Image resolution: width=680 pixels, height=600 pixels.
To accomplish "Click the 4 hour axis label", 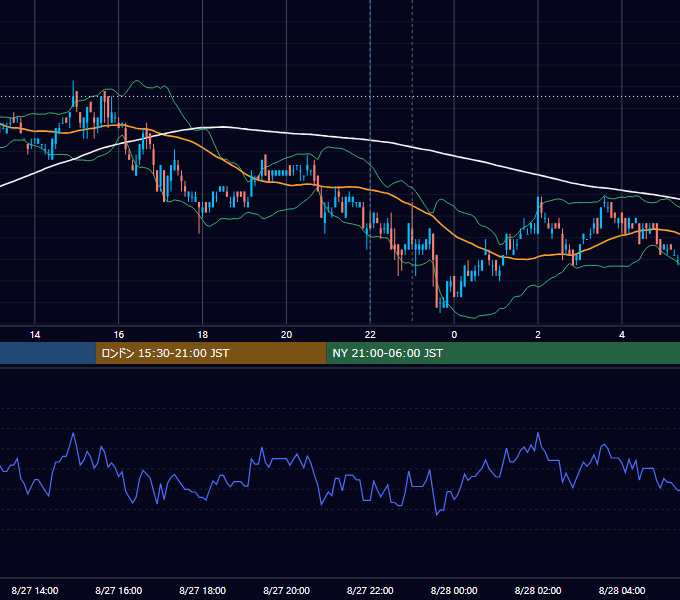I will pyautogui.click(x=622, y=335).
